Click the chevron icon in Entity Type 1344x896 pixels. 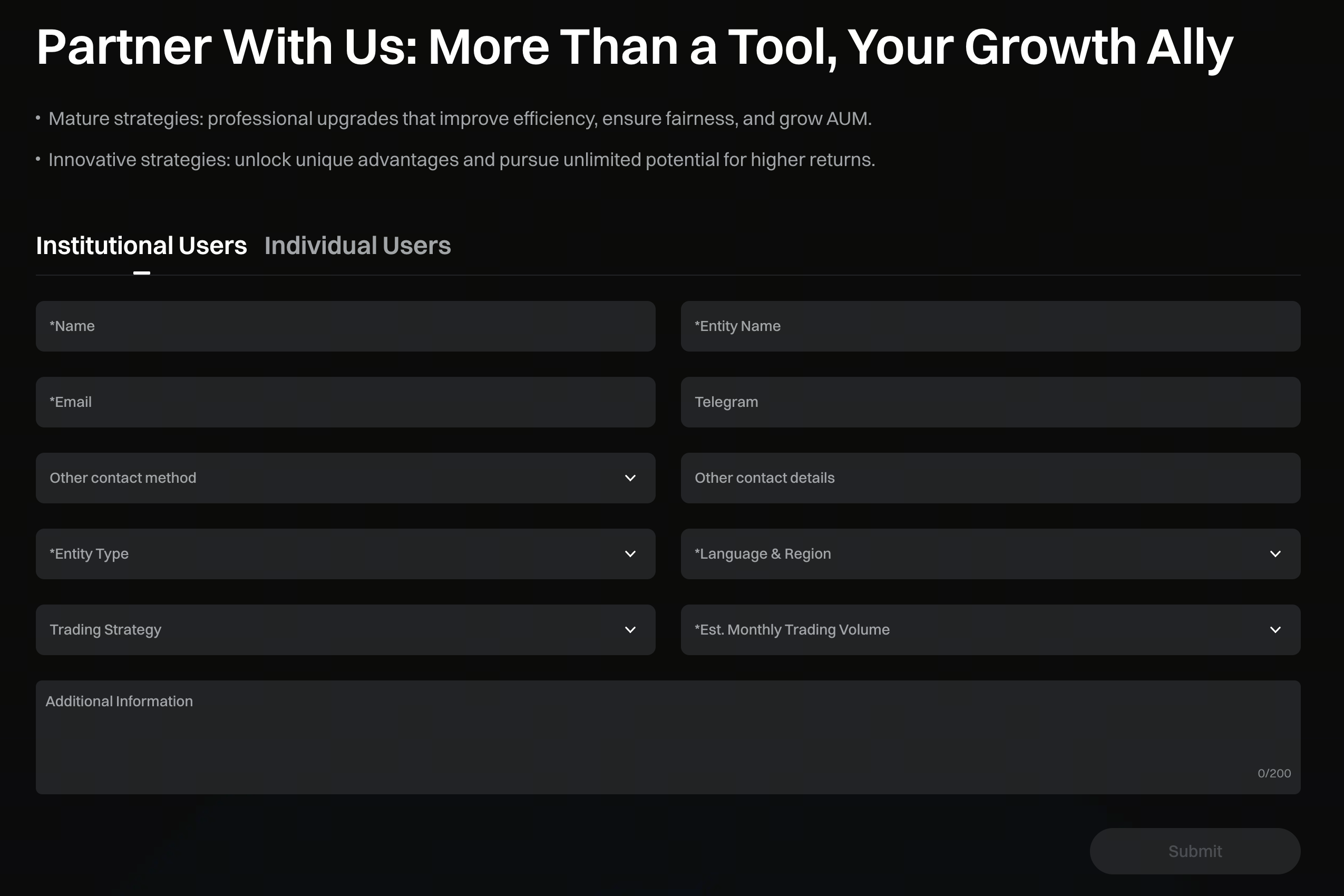[x=630, y=554]
